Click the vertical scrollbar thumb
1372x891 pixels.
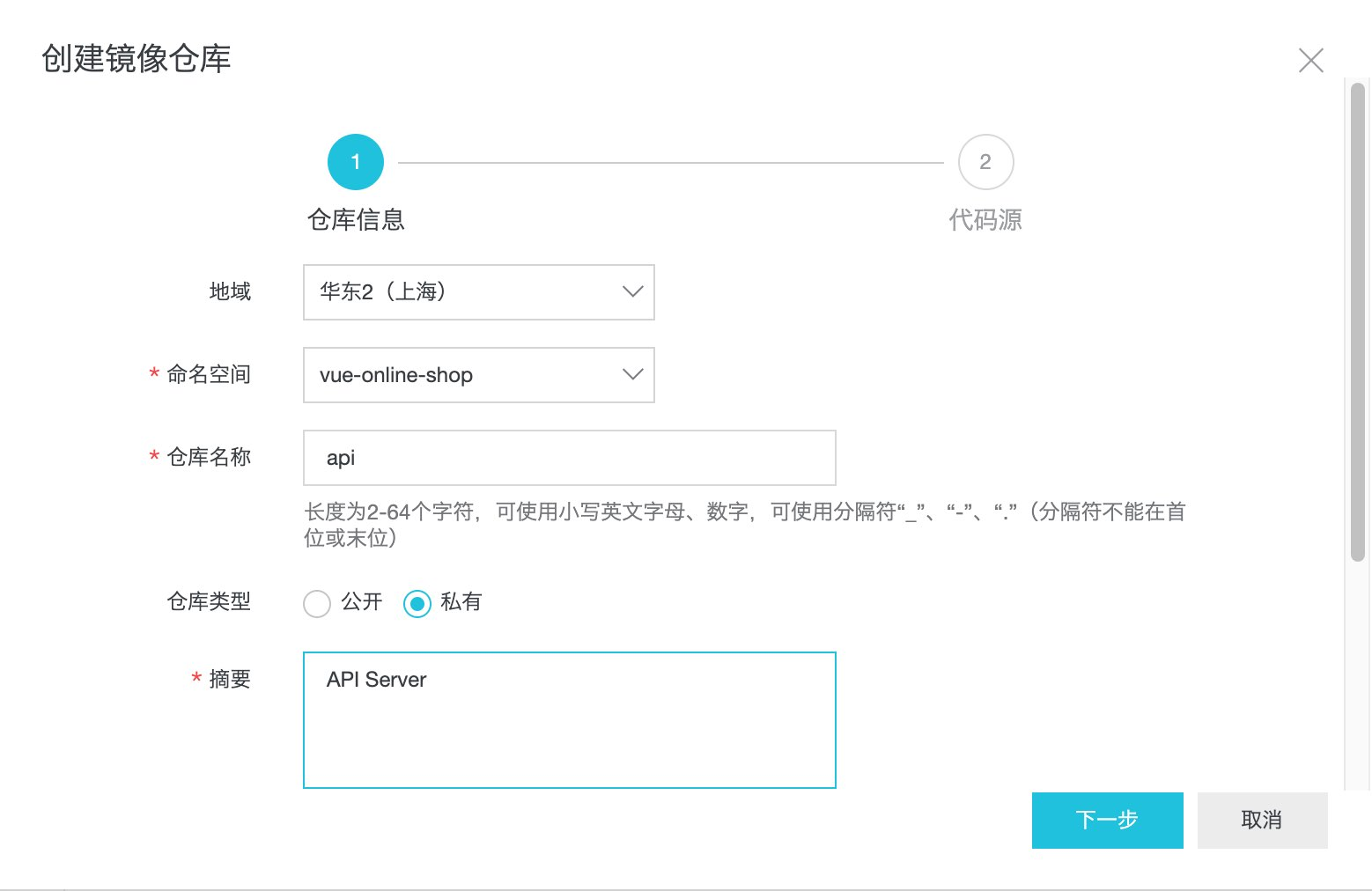[x=1358, y=321]
